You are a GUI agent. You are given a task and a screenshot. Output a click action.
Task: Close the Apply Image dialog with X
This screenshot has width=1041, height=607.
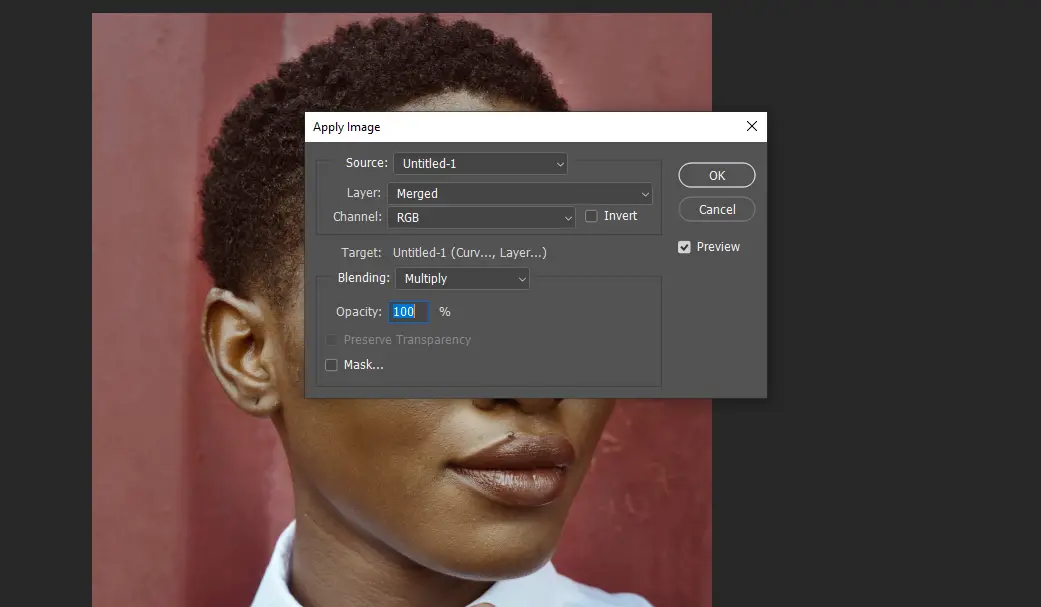751,126
